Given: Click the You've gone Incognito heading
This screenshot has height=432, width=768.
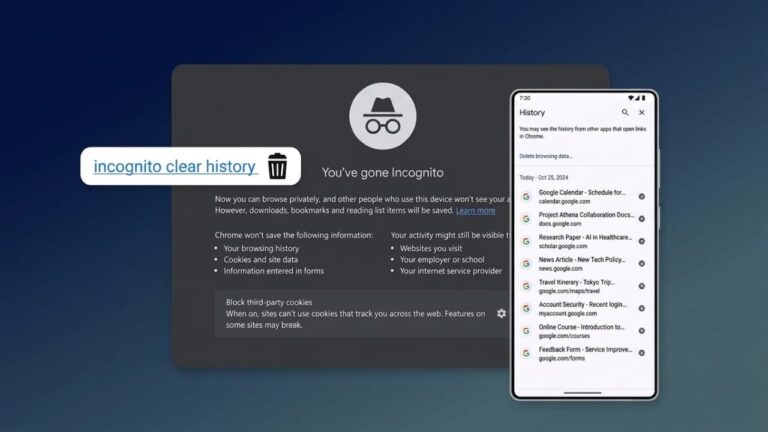Looking at the screenshot, I should point(383,173).
